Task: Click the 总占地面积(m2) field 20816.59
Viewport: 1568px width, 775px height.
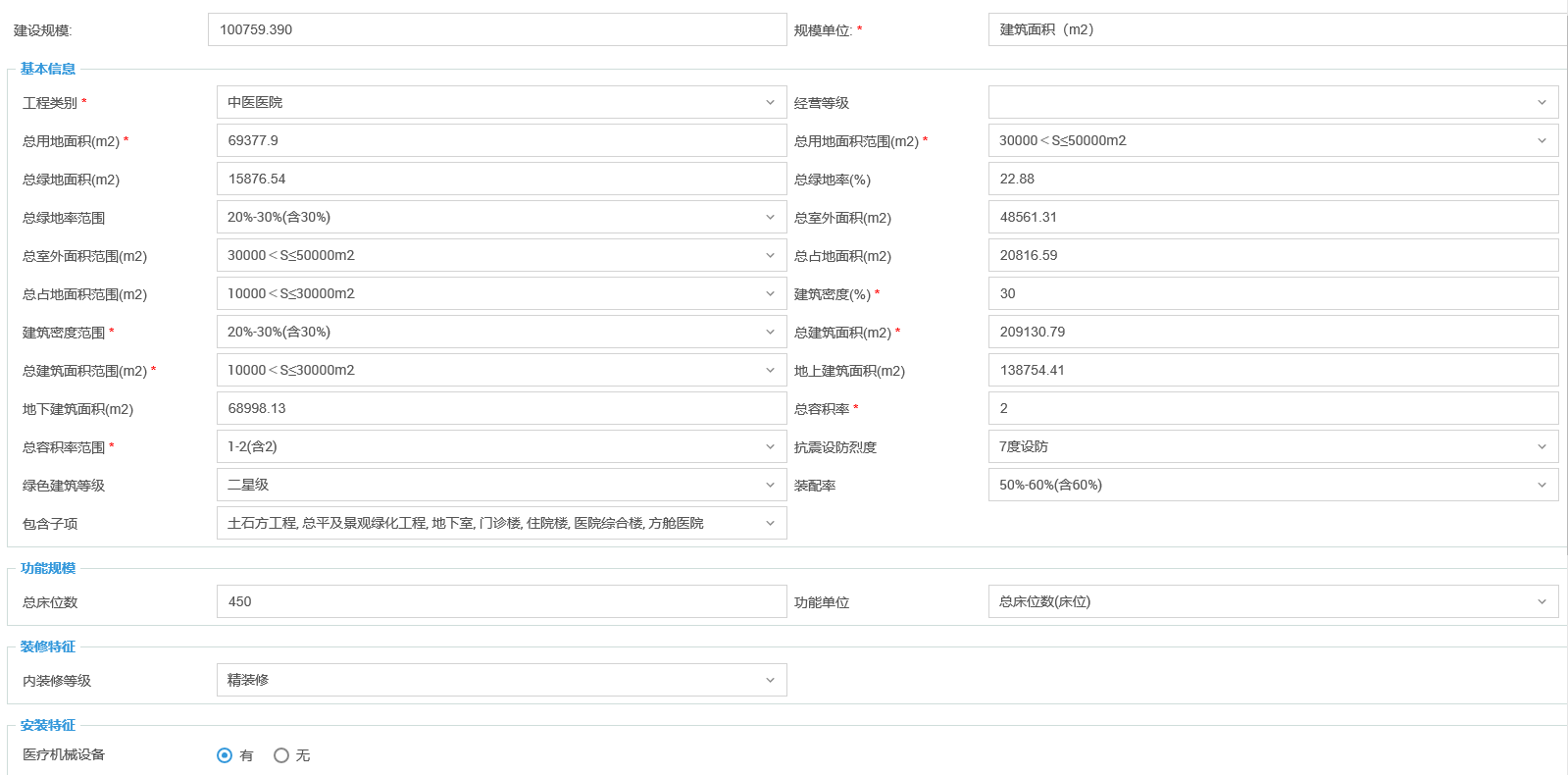Action: 1273,255
